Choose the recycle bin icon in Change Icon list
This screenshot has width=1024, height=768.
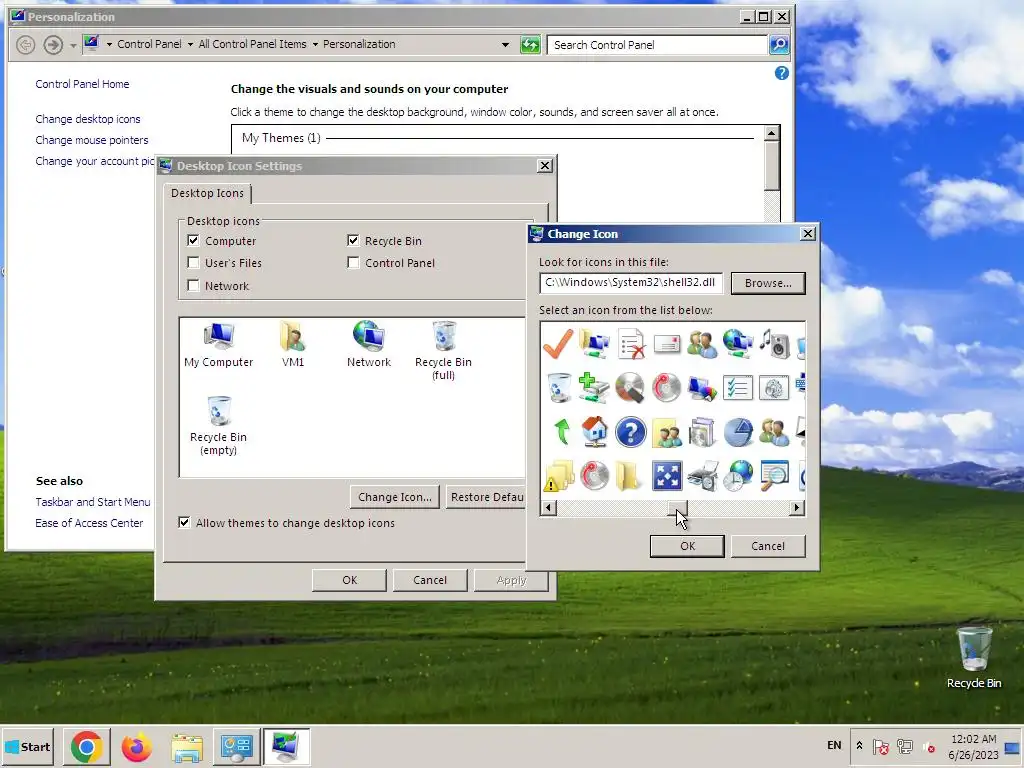[558, 387]
